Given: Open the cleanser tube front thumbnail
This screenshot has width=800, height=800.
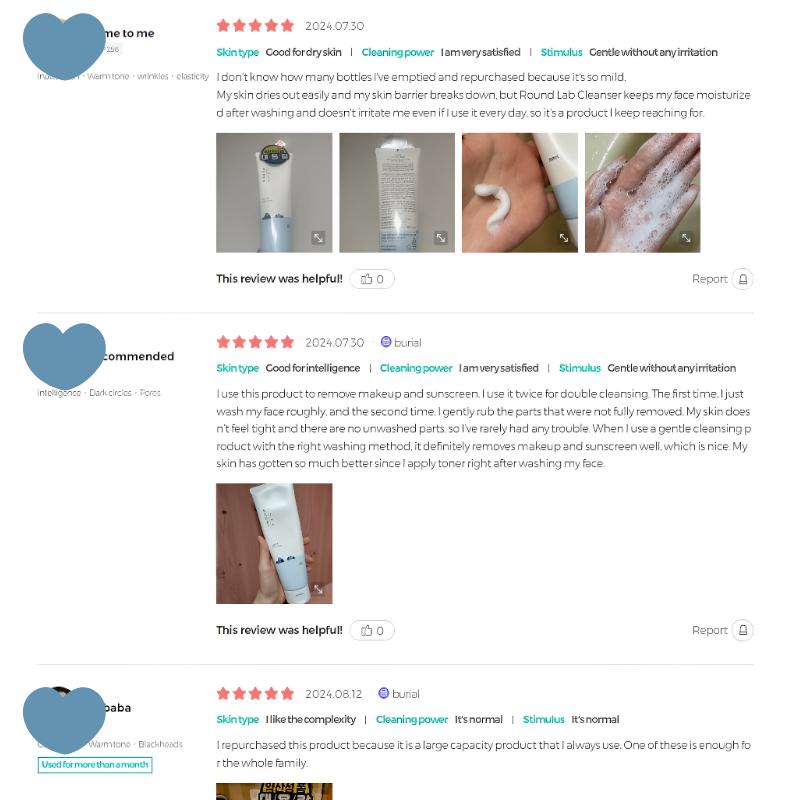Looking at the screenshot, I should click(x=274, y=193).
